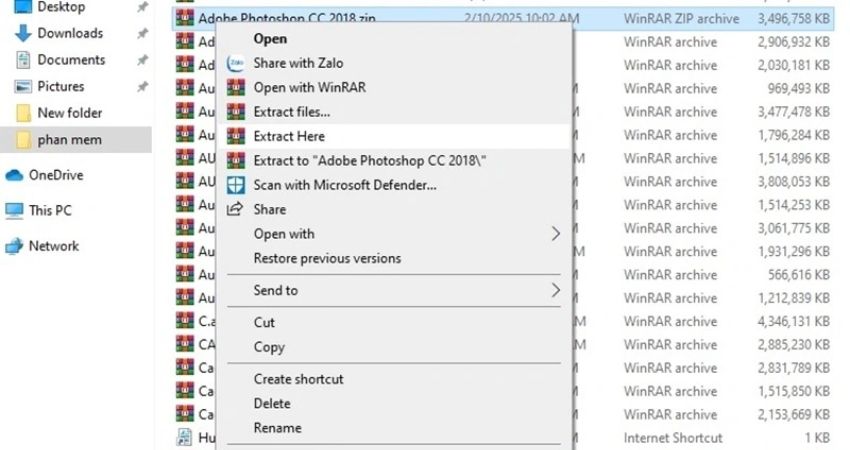Open the New folder item in sidebar
Screen dimensions: 850x450
coord(69,113)
